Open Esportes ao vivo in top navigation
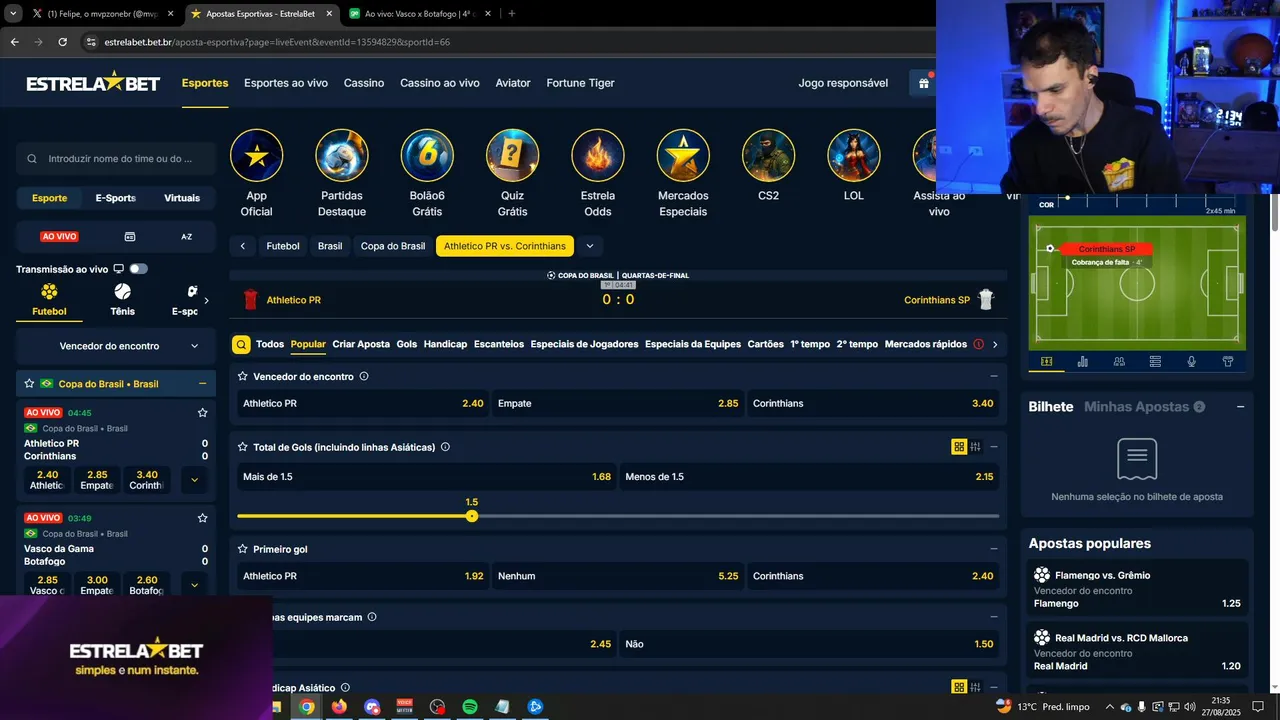The width and height of the screenshot is (1280, 720). (286, 83)
